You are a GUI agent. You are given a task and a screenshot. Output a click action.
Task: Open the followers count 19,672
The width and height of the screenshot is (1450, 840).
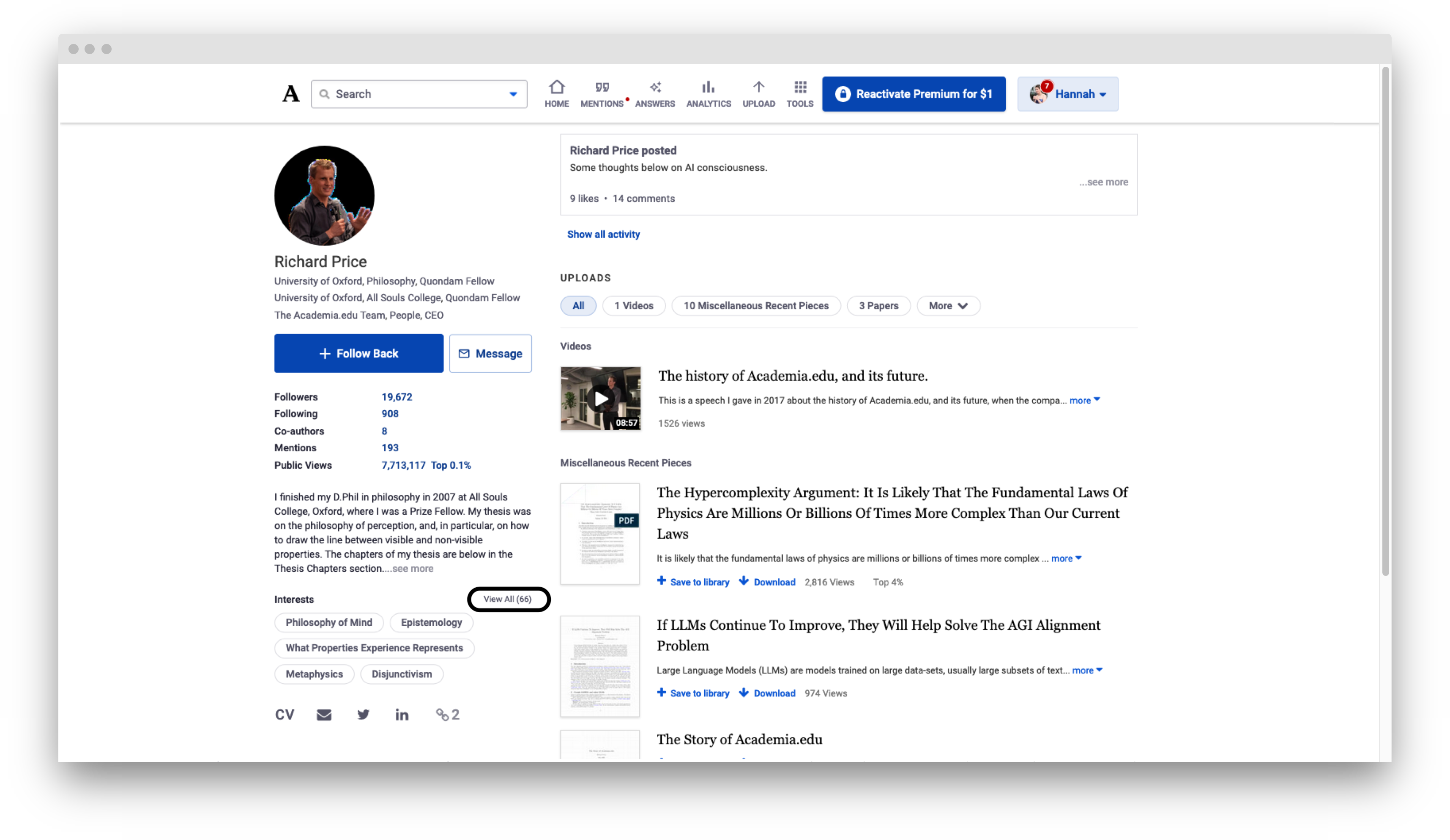[x=397, y=397]
